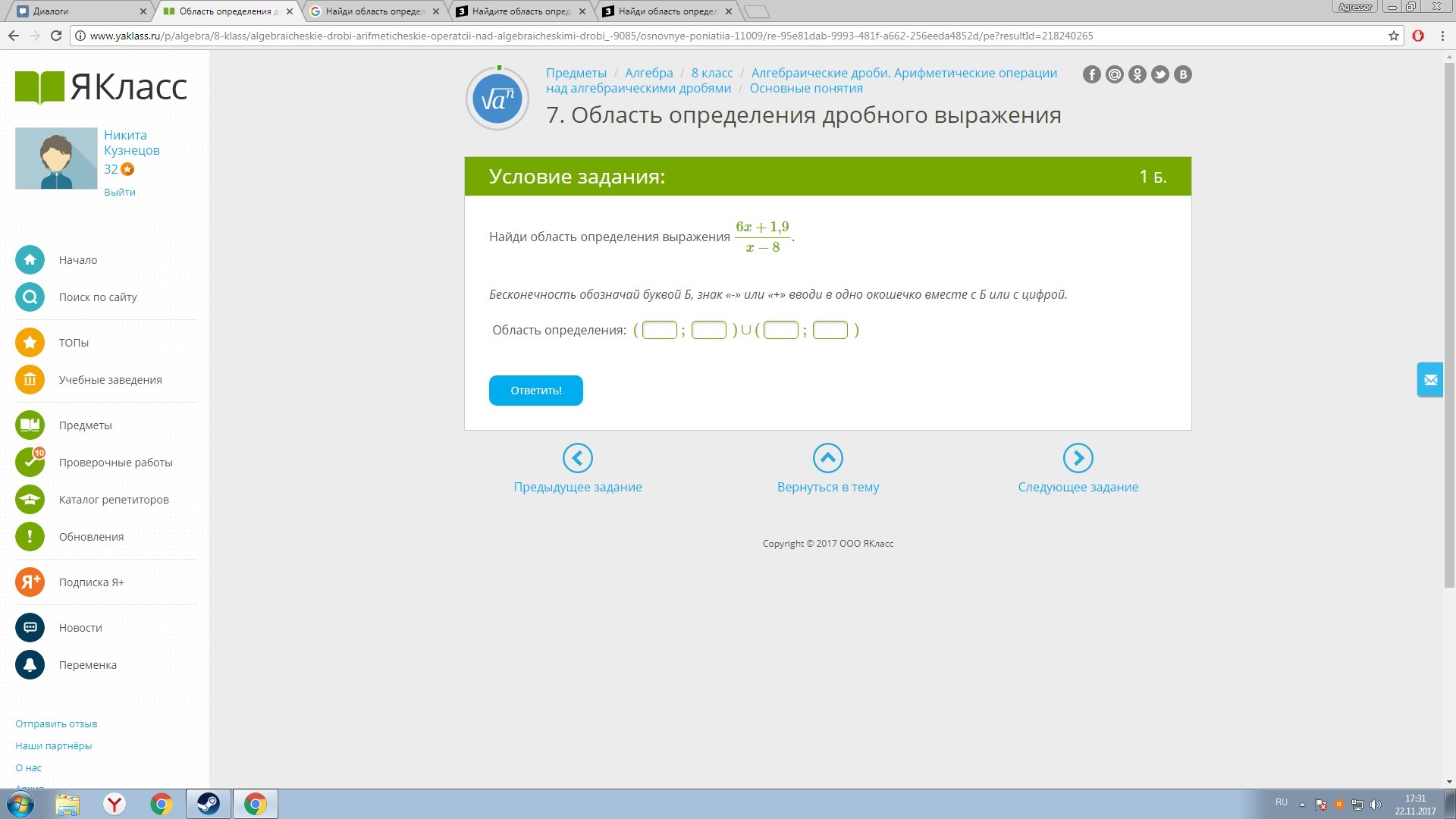Image resolution: width=1456 pixels, height=819 pixels.
Task: Open Steam from the Windows taskbar
Action: point(208,804)
